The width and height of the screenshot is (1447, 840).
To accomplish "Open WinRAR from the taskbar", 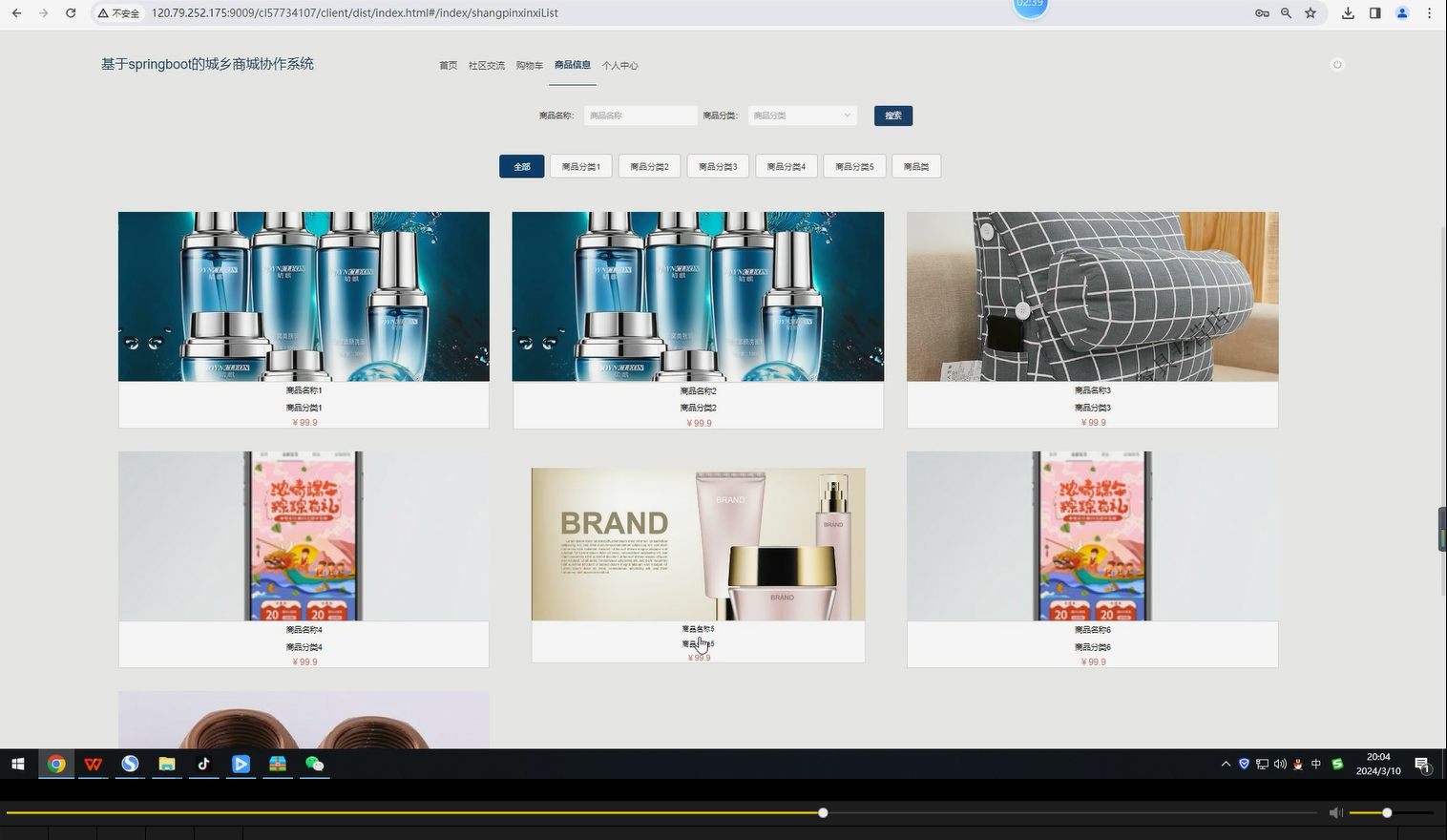I will (278, 764).
